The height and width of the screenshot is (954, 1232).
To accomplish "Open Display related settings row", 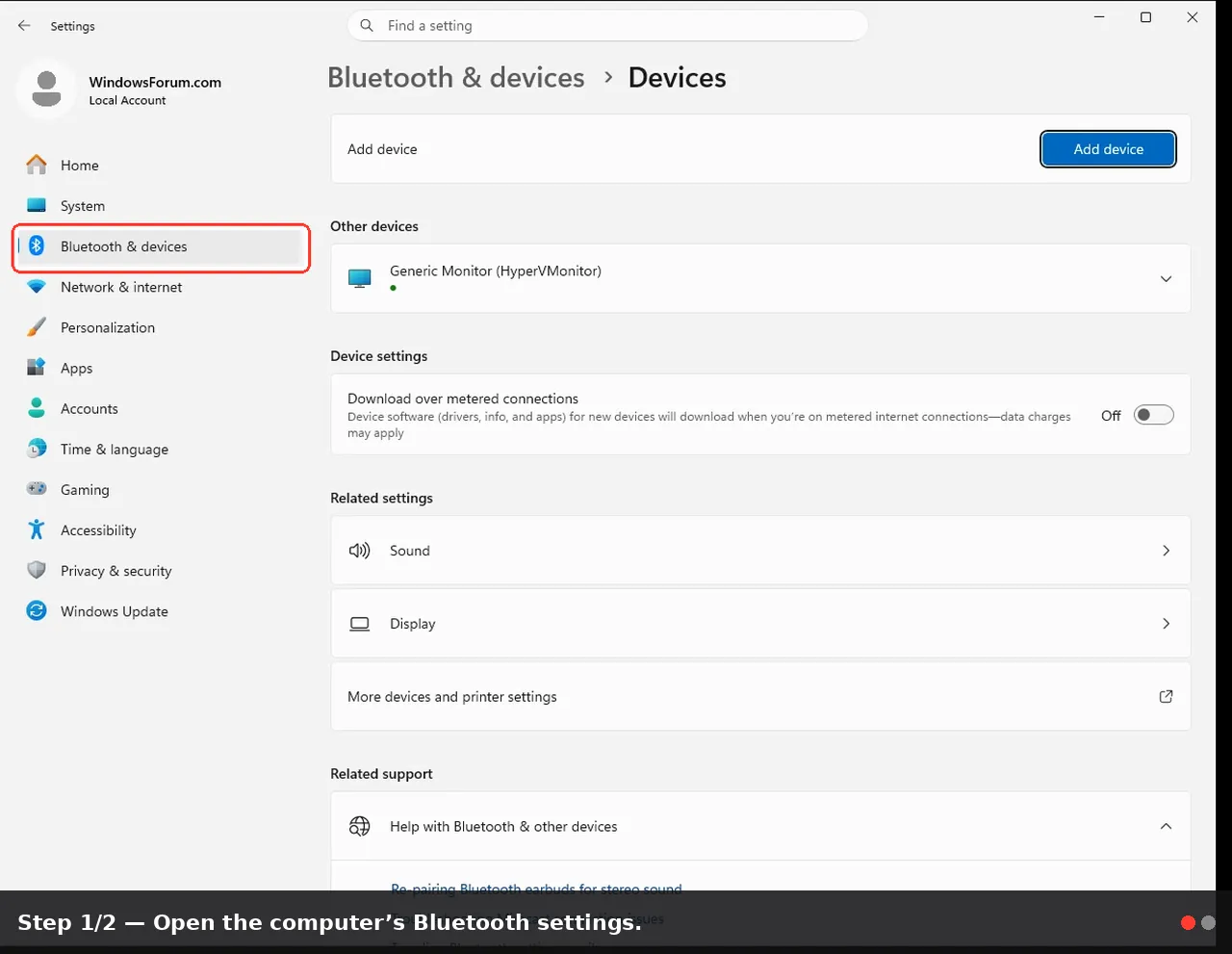I will coord(760,624).
